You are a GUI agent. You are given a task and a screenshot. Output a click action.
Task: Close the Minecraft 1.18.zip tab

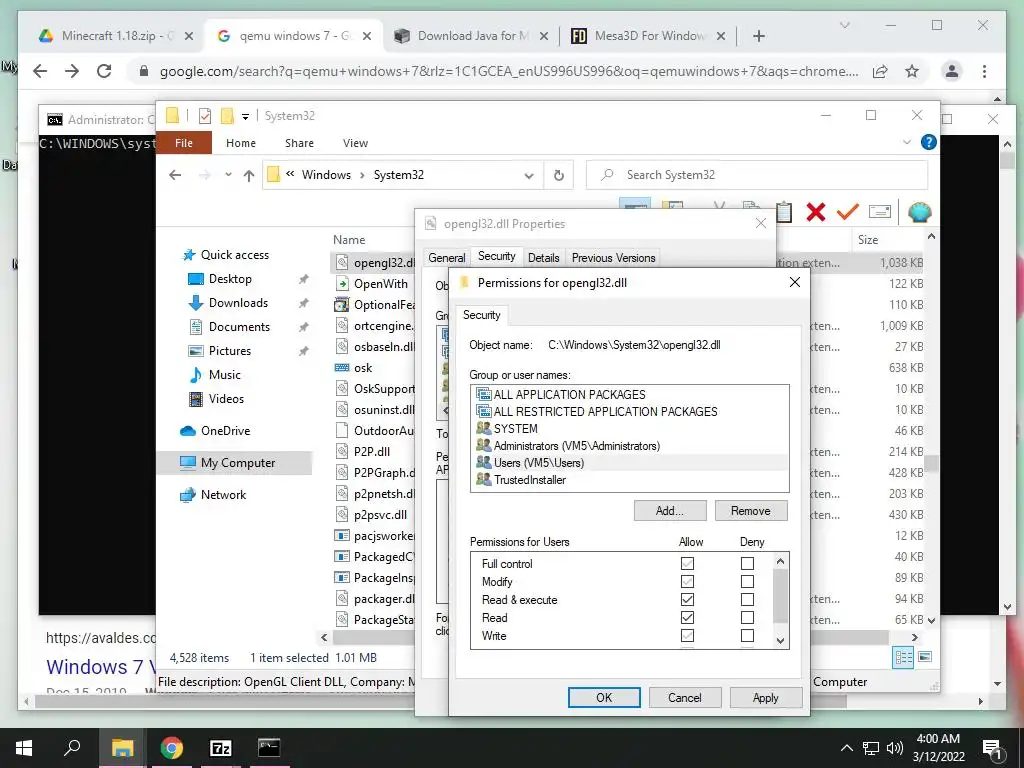189,36
